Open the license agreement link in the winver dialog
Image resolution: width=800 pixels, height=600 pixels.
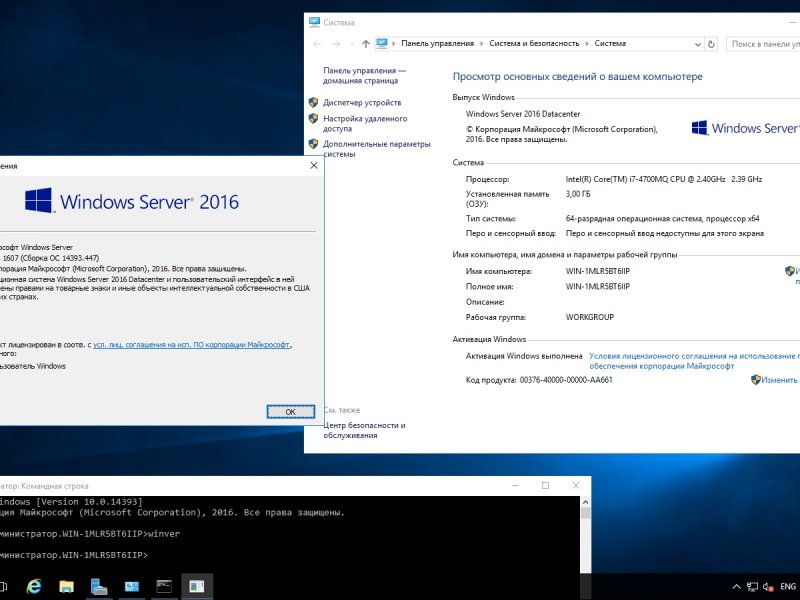click(191, 345)
